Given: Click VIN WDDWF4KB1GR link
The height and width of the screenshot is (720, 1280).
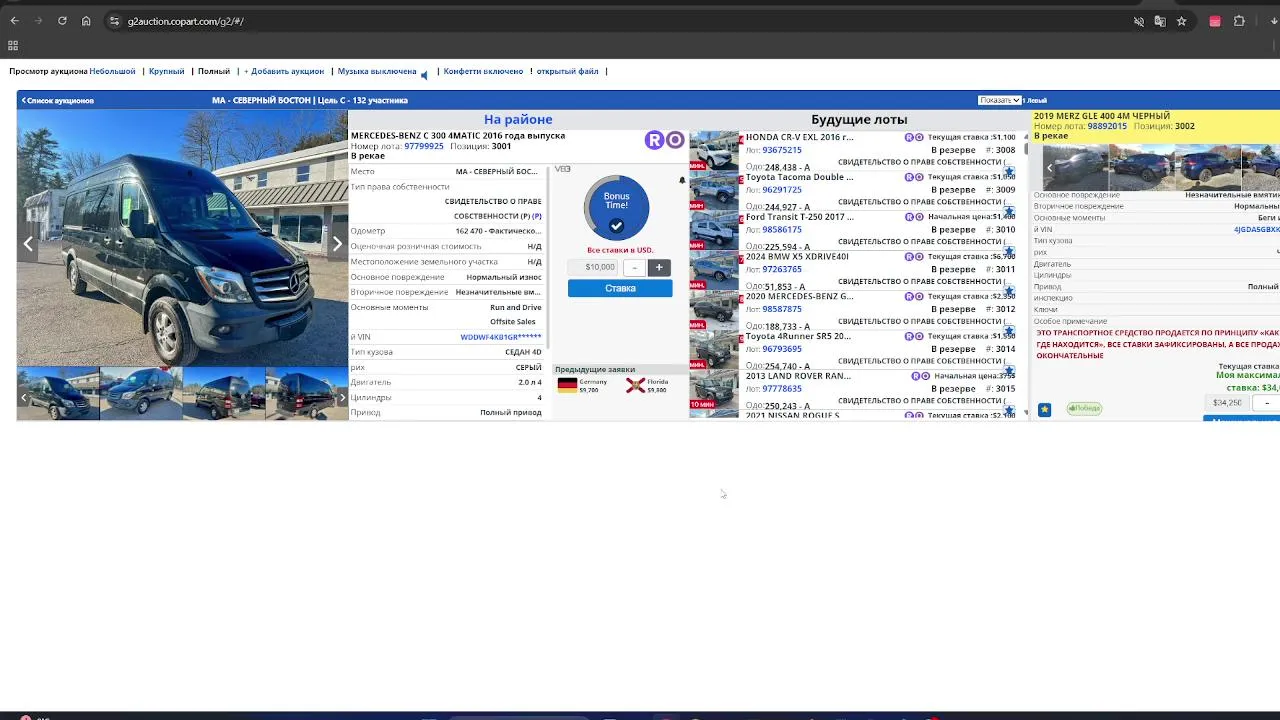Looking at the screenshot, I should click(501, 337).
